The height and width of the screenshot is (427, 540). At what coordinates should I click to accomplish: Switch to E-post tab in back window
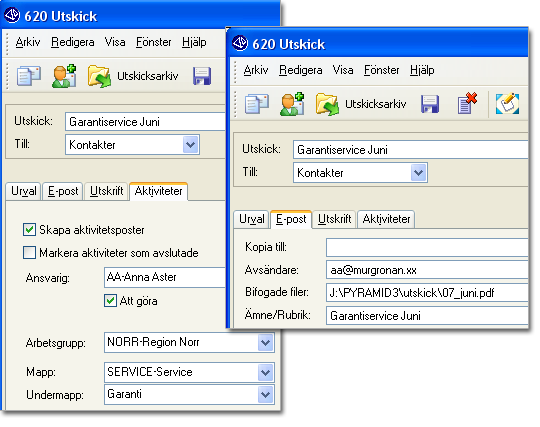[x=63, y=191]
